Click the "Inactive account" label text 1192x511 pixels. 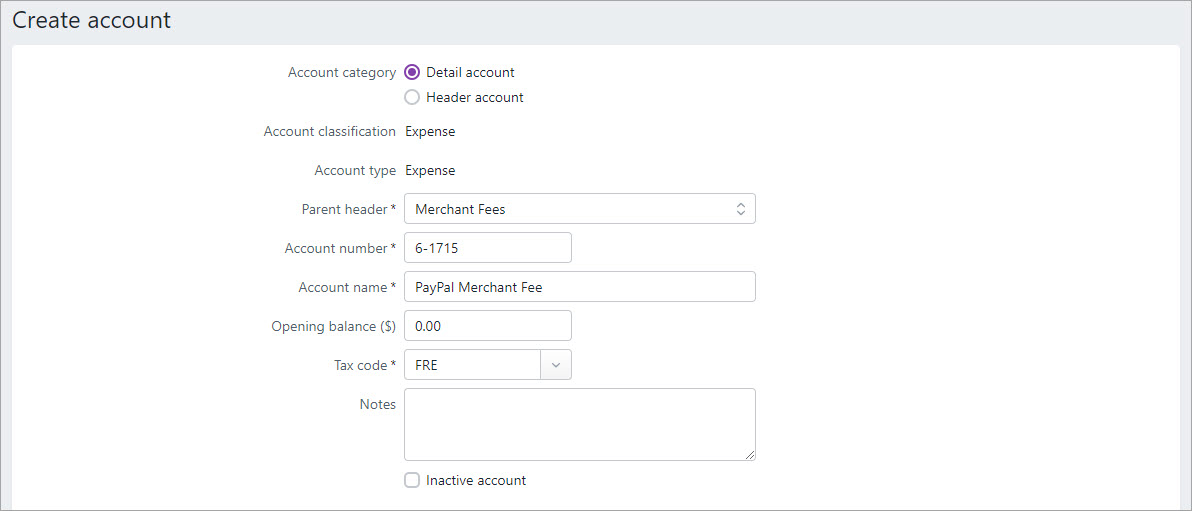tap(476, 480)
